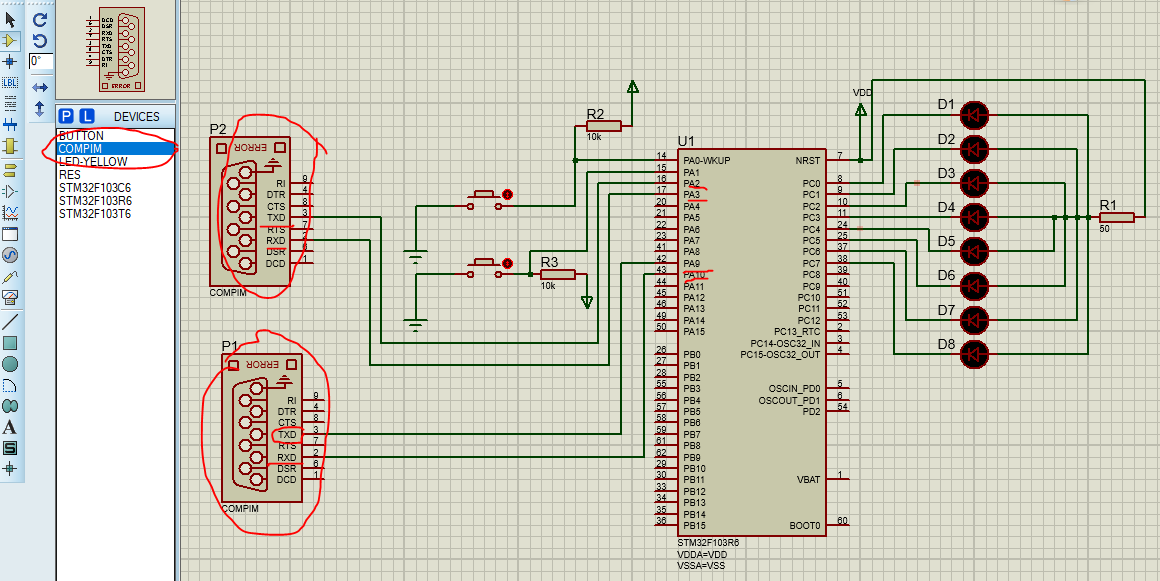Image resolution: width=1160 pixels, height=581 pixels.
Task: Activate the Device Pins mode tool
Action: [10, 192]
